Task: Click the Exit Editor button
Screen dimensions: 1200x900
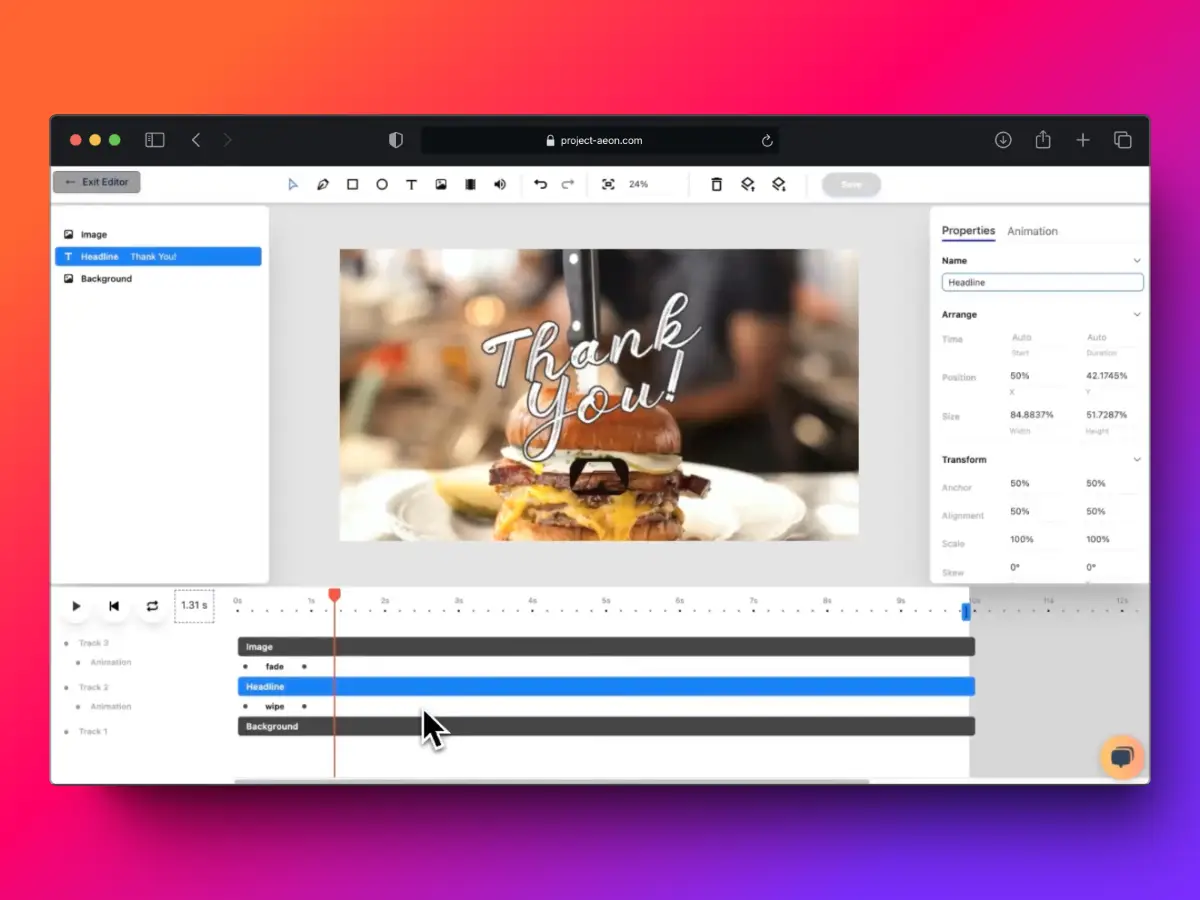Action: tap(97, 182)
